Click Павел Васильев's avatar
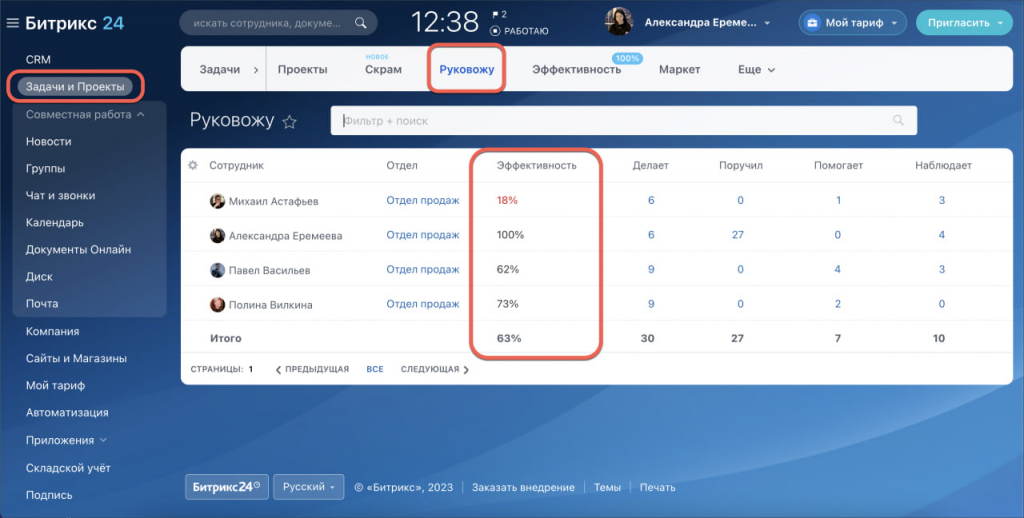 click(x=217, y=270)
